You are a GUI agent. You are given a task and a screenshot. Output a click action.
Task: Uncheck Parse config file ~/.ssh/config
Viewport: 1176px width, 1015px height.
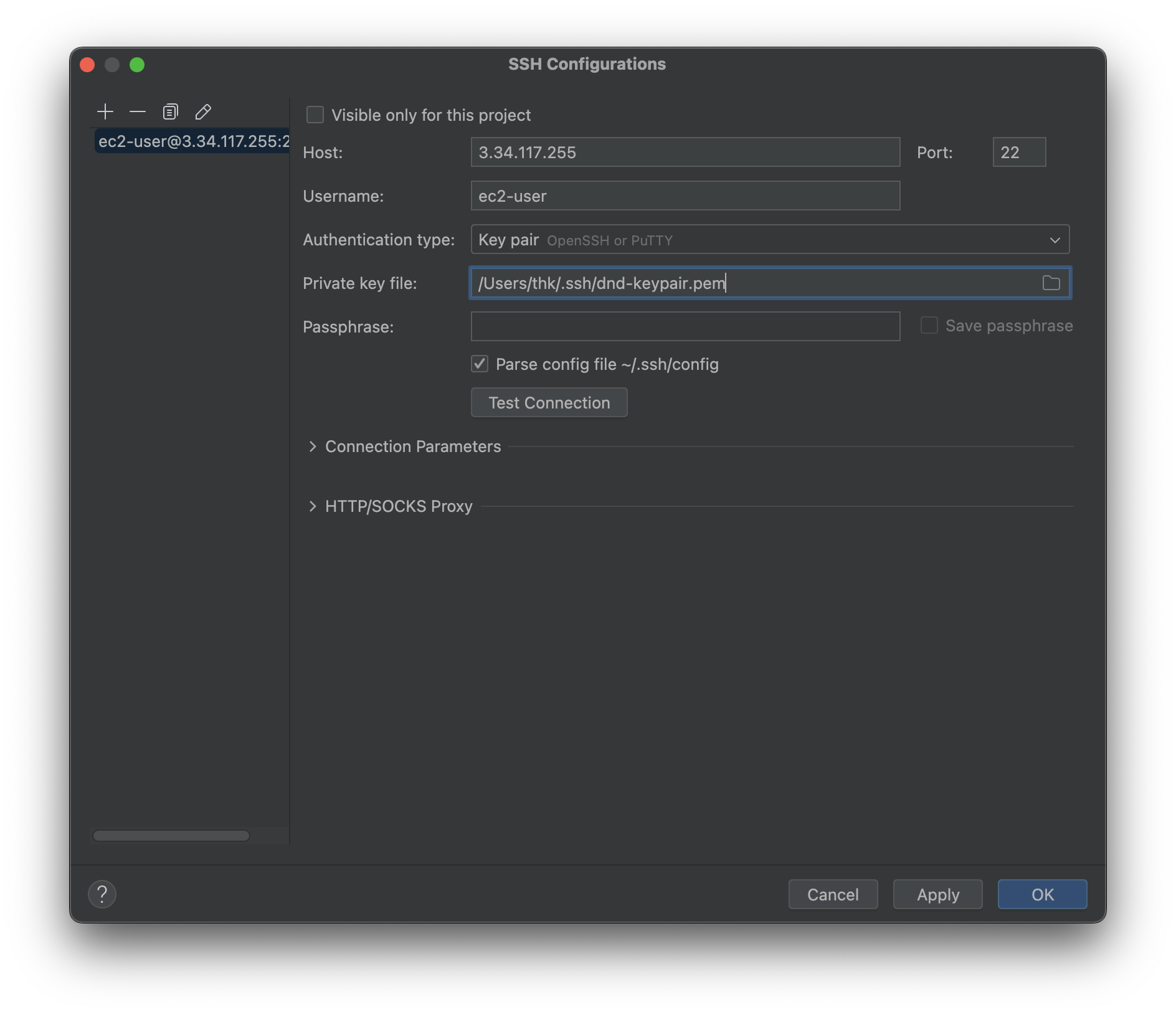coord(480,364)
